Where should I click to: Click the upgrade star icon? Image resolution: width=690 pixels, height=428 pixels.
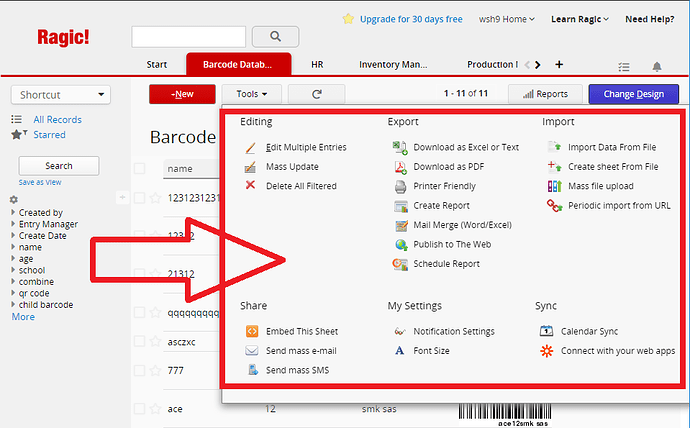[x=348, y=19]
